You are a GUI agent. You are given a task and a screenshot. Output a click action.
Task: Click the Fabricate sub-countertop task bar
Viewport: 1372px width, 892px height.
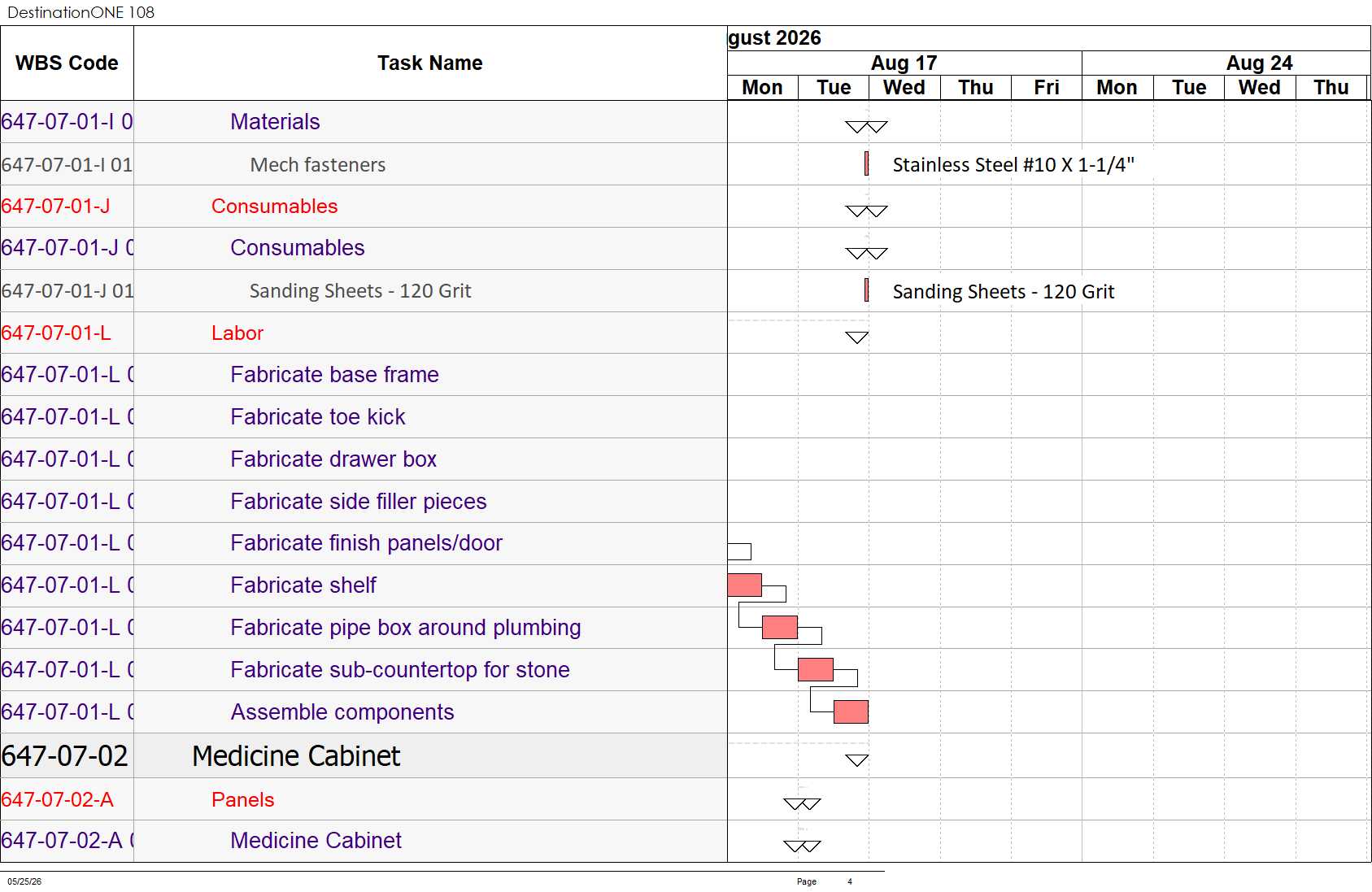tap(816, 669)
